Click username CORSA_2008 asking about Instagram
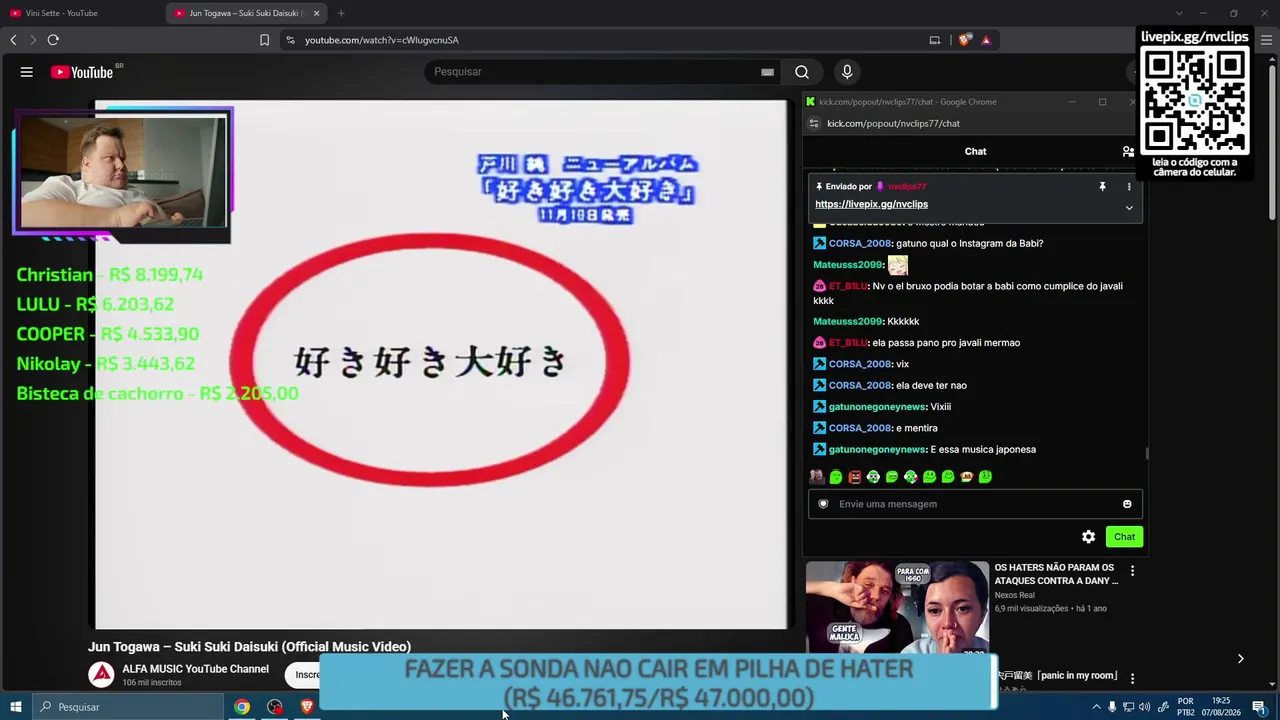Image resolution: width=1280 pixels, height=720 pixels. [859, 243]
